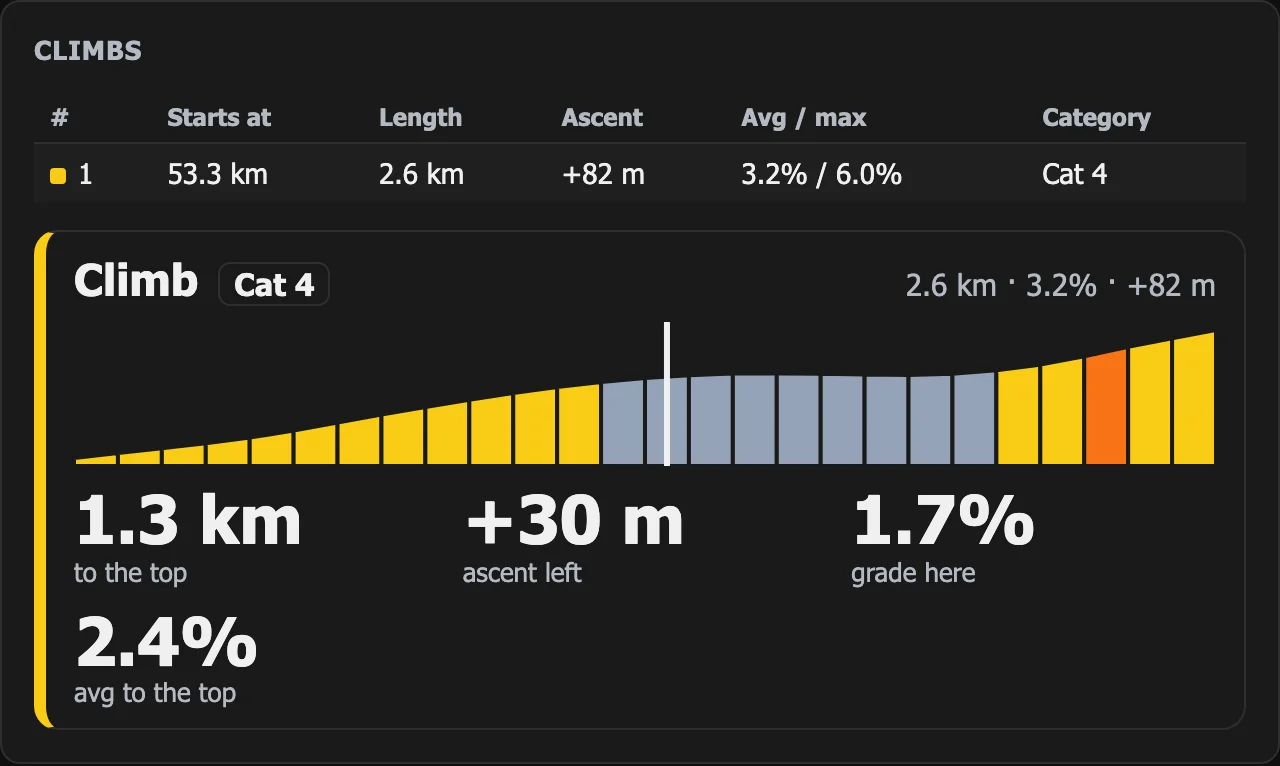
Task: Click the Starts at column header
Action: [x=219, y=118]
